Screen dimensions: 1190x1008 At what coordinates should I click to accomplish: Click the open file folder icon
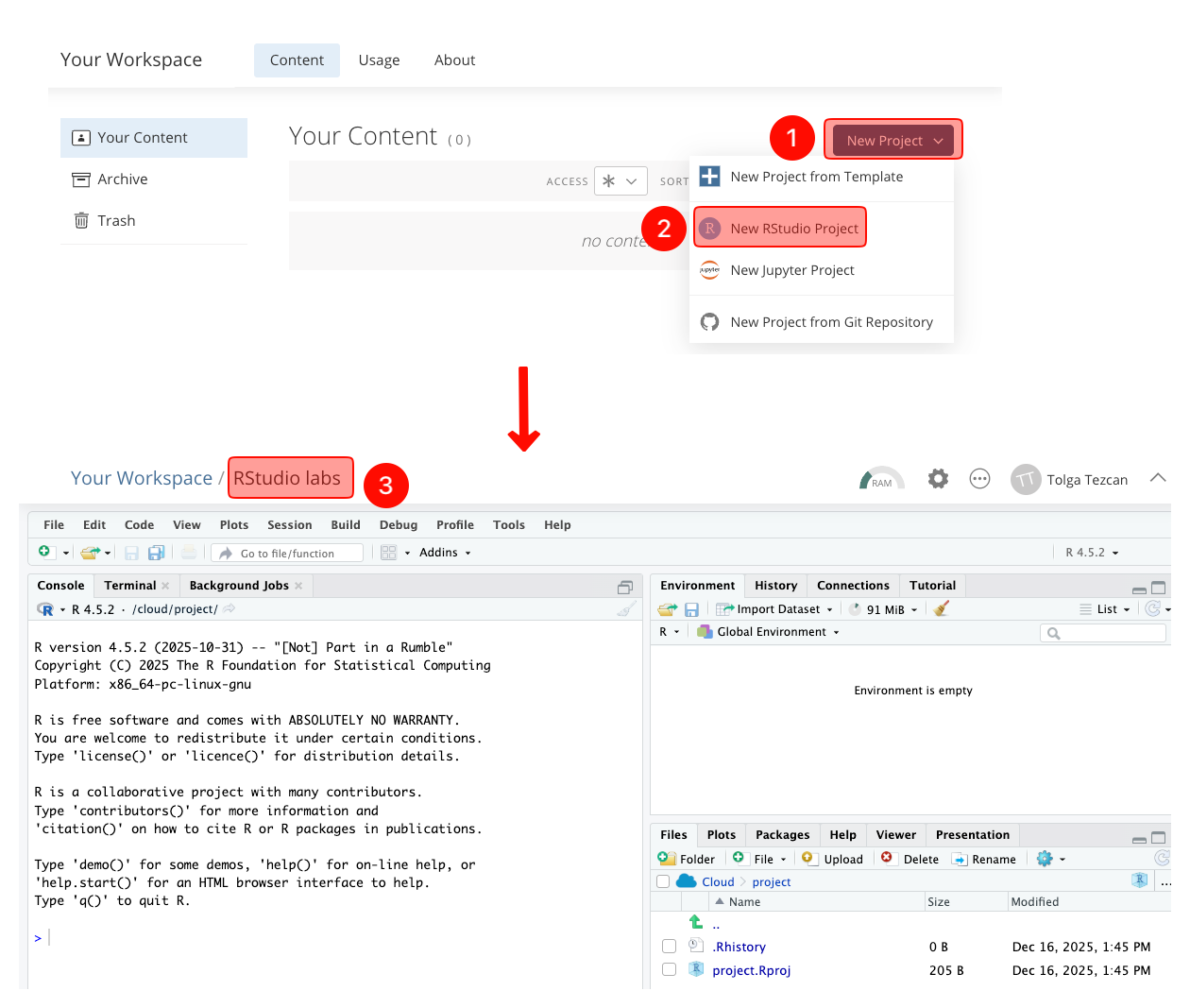point(90,553)
